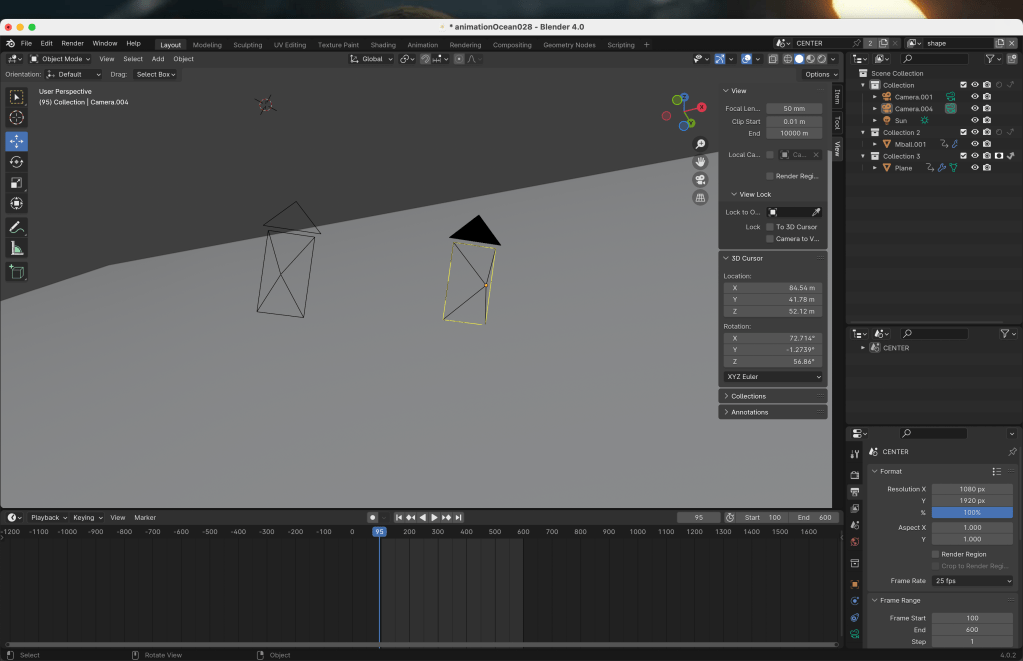
Task: Click the camera view icon in viewport
Action: [701, 179]
